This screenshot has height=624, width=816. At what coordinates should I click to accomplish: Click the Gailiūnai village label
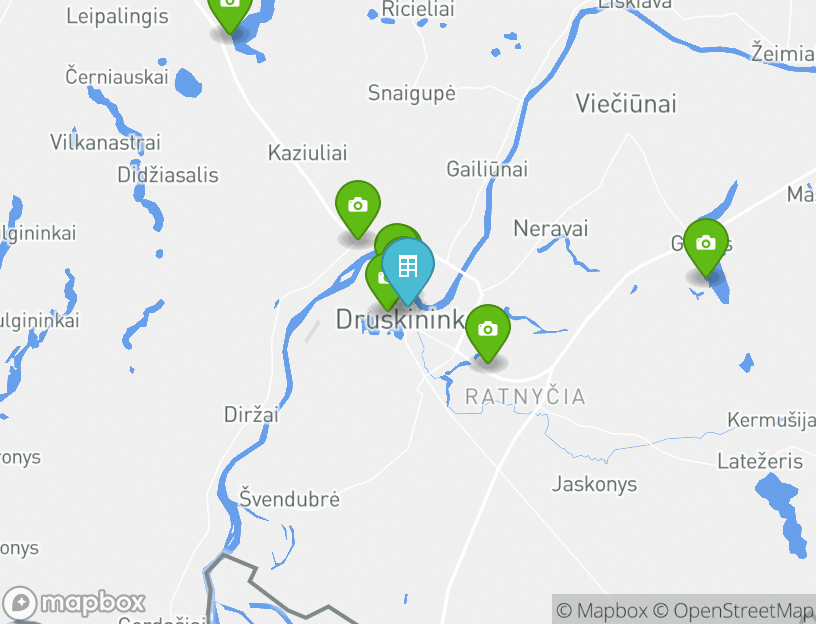pos(487,169)
